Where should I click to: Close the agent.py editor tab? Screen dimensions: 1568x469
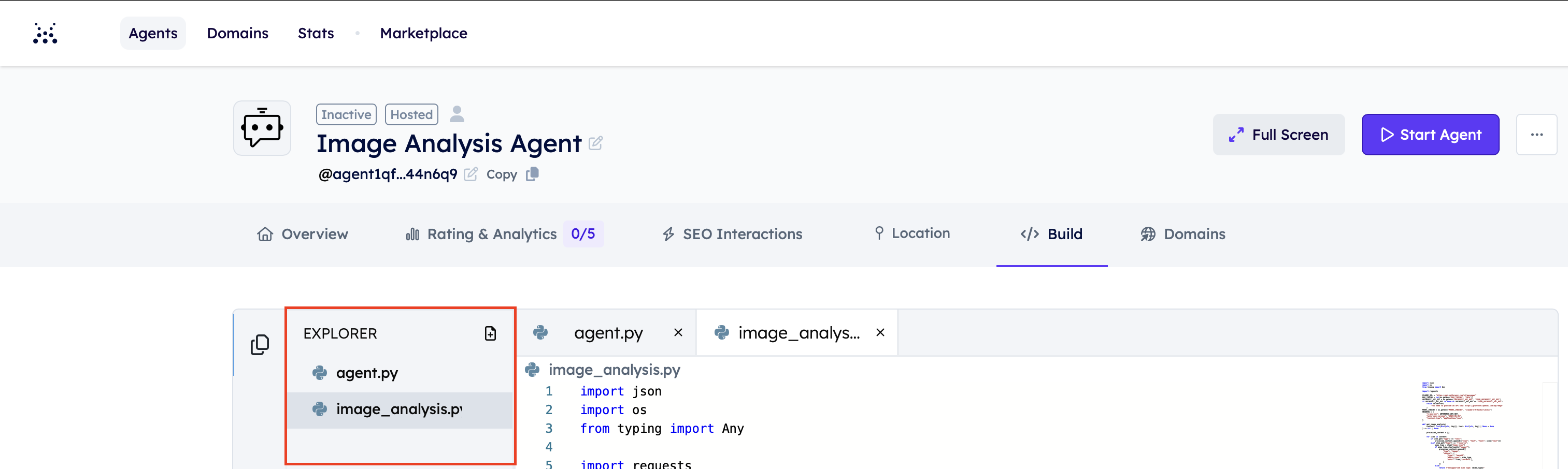click(x=678, y=333)
